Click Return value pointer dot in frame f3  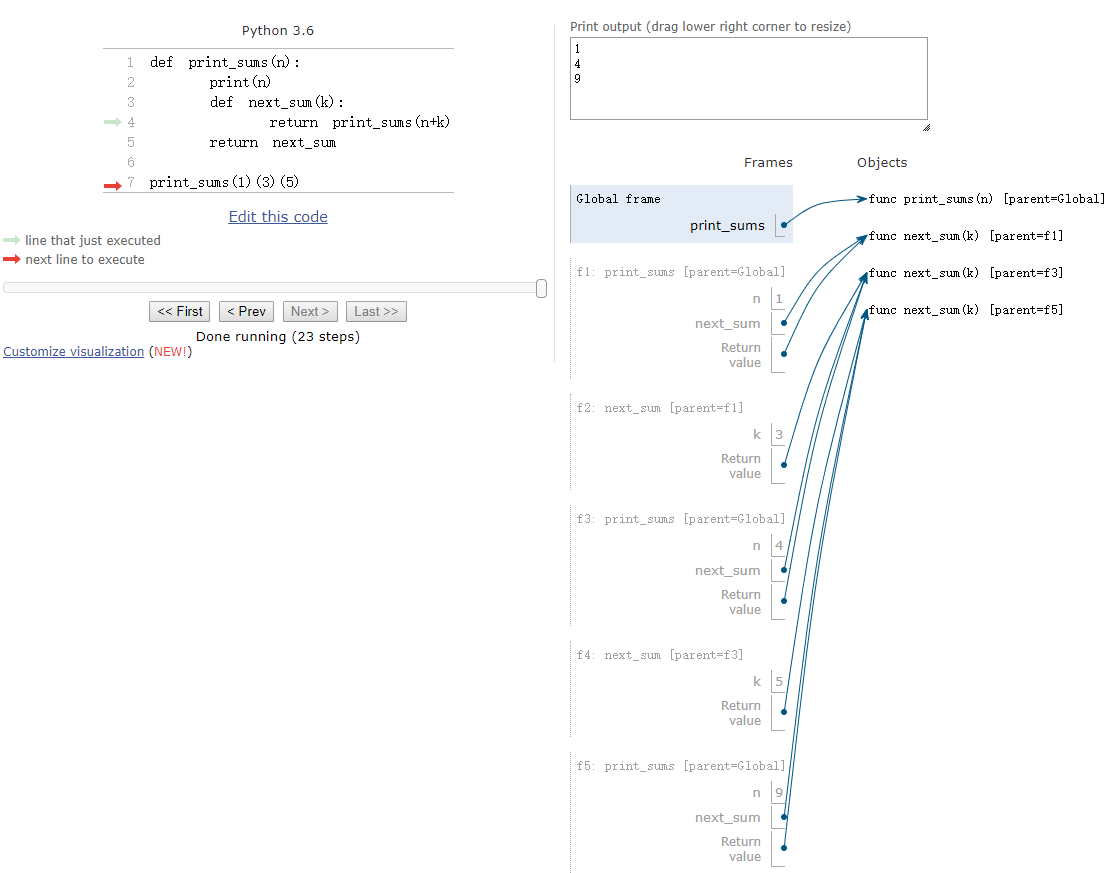[x=784, y=601]
